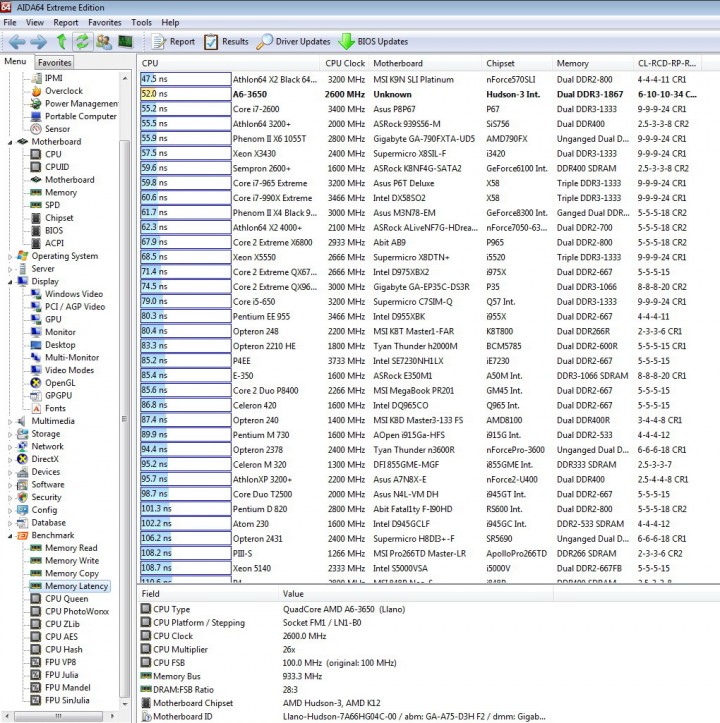Expand the Network tree node
Image resolution: width=720 pixels, height=723 pixels.
[x=10, y=447]
